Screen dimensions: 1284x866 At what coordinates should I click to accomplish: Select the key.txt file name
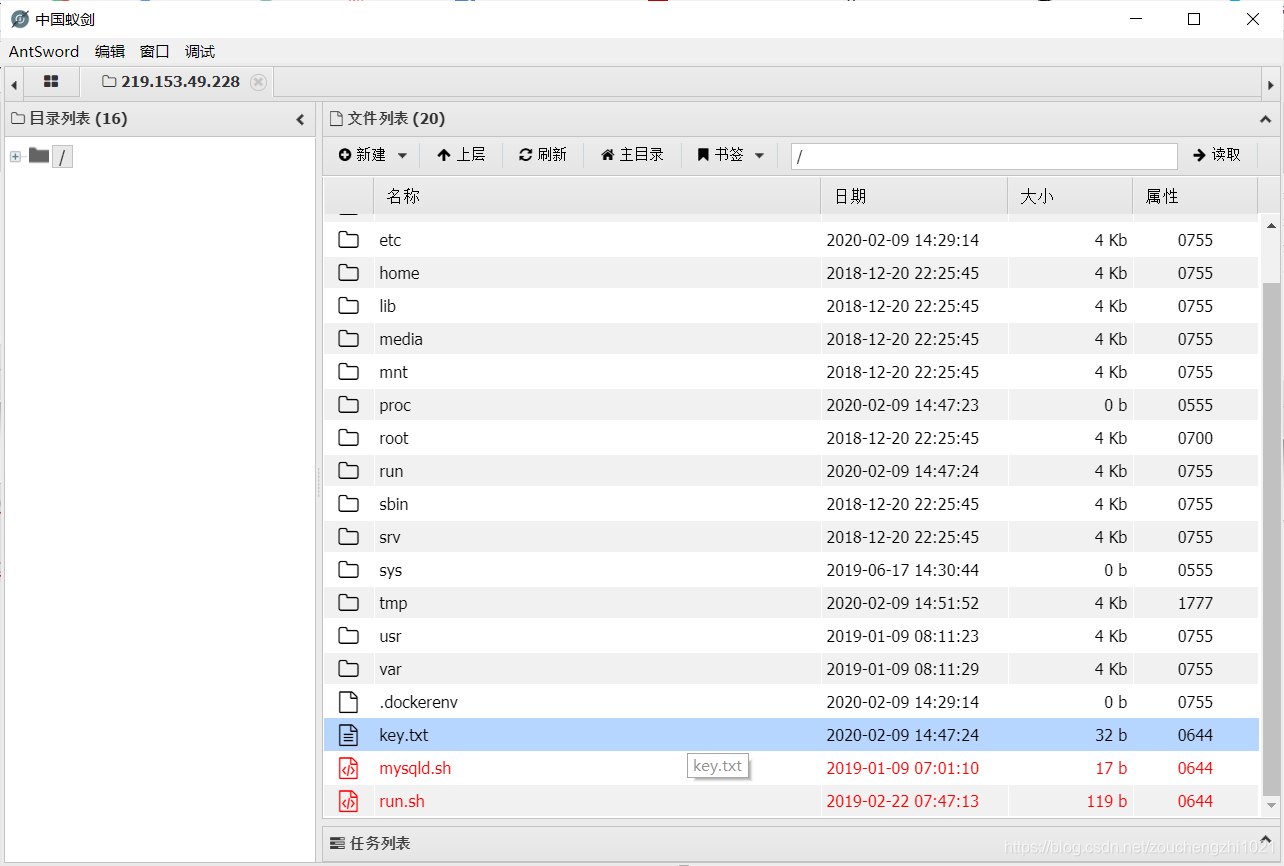[x=403, y=735]
